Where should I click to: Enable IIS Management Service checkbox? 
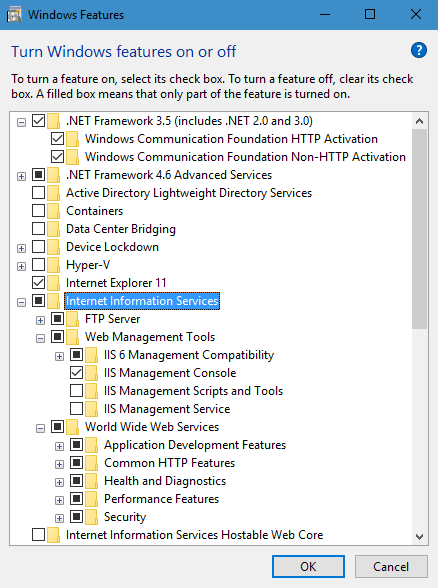[x=76, y=409]
